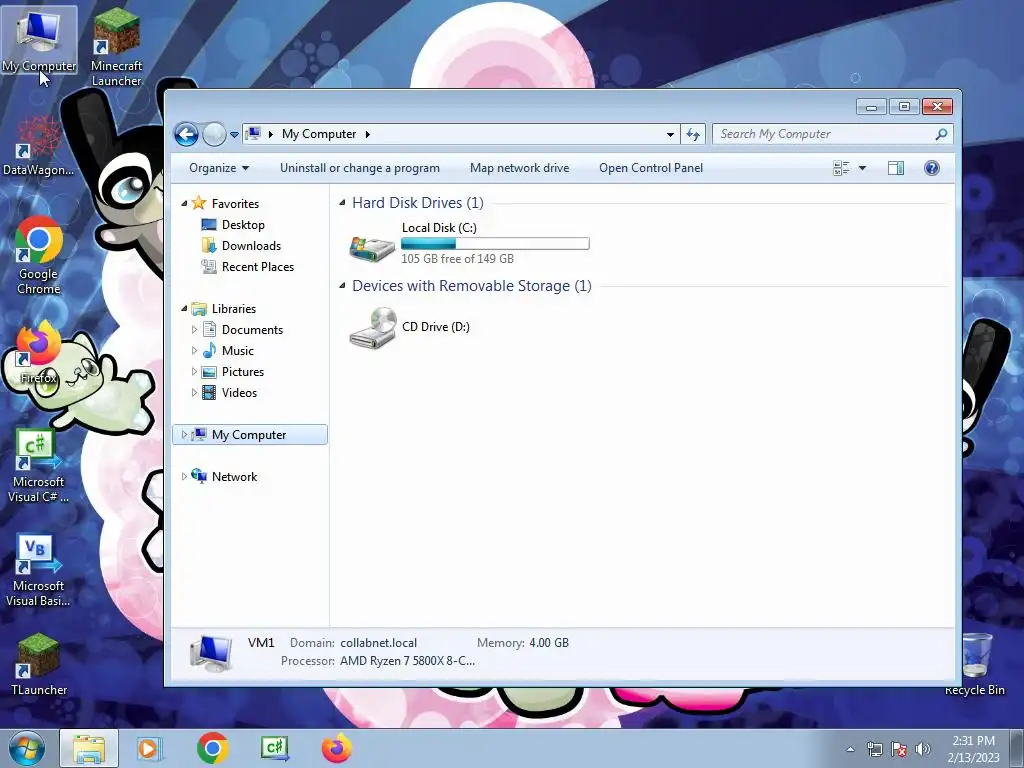Expand the Network node
Screen dimensions: 1024x768
(184, 476)
